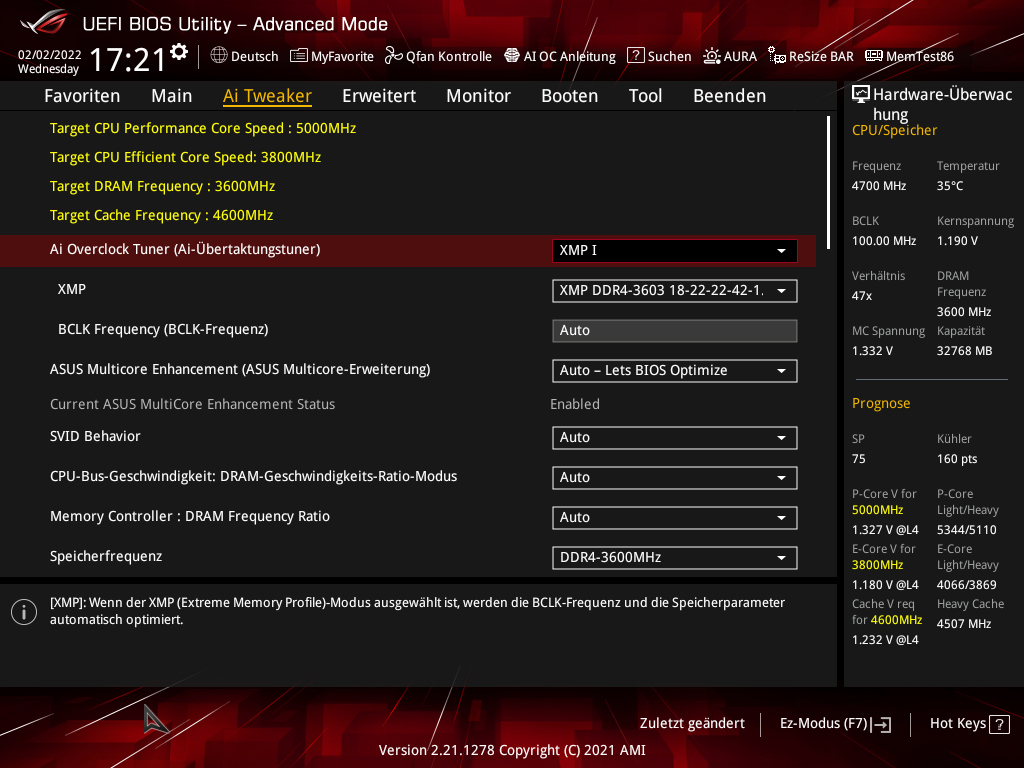Viewport: 1024px width, 768px height.
Task: Click the globe language icon for Deutsch
Action: 219,56
